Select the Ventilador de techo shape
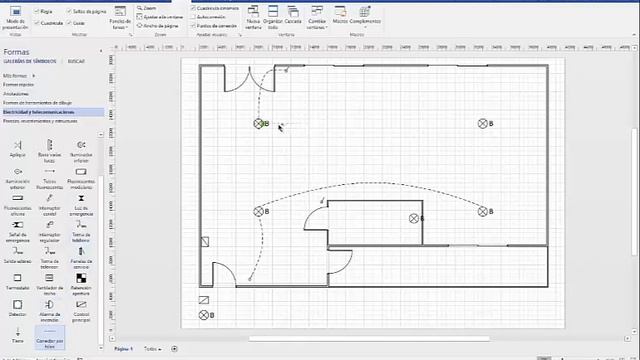This screenshot has height=360, width=640. click(49, 284)
